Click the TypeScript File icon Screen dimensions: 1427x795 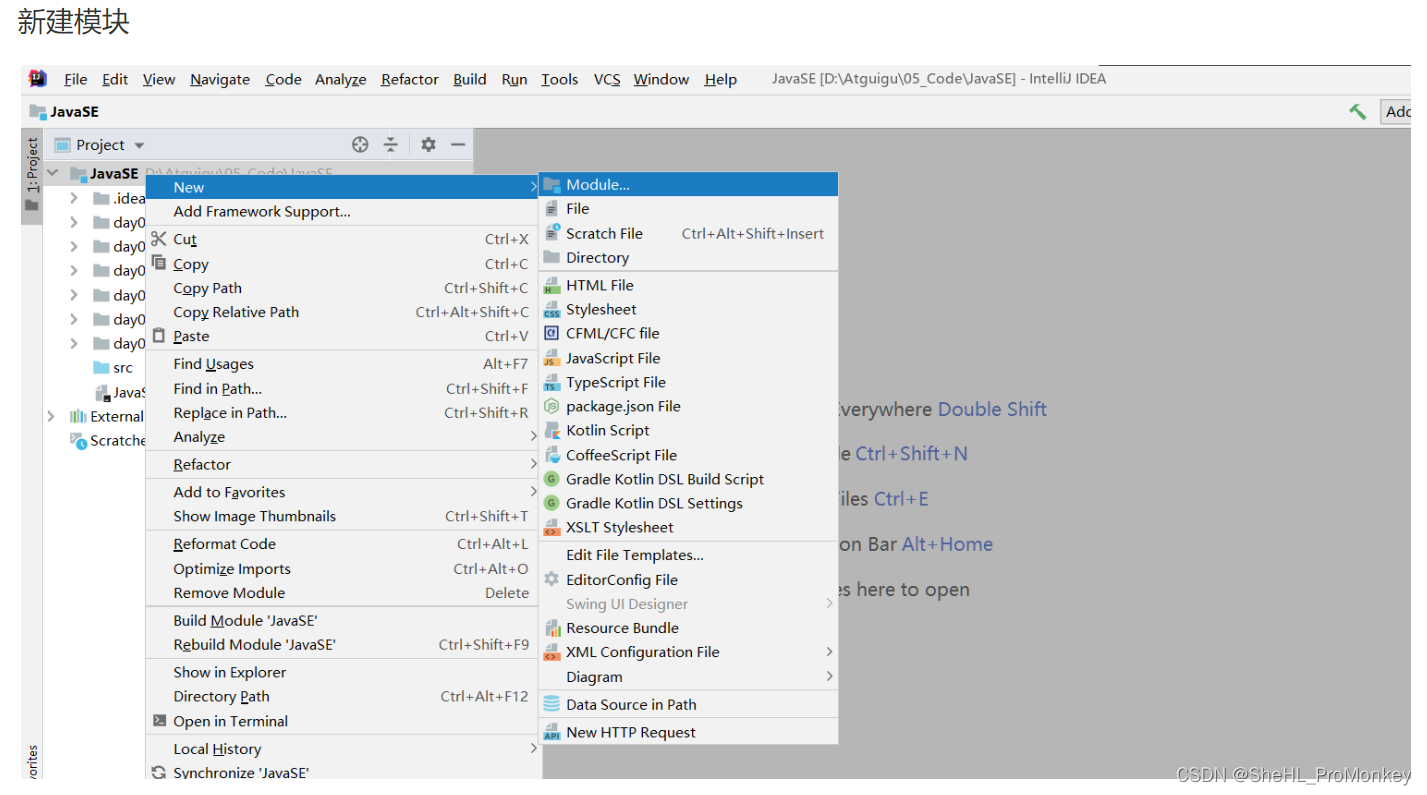[551, 382]
